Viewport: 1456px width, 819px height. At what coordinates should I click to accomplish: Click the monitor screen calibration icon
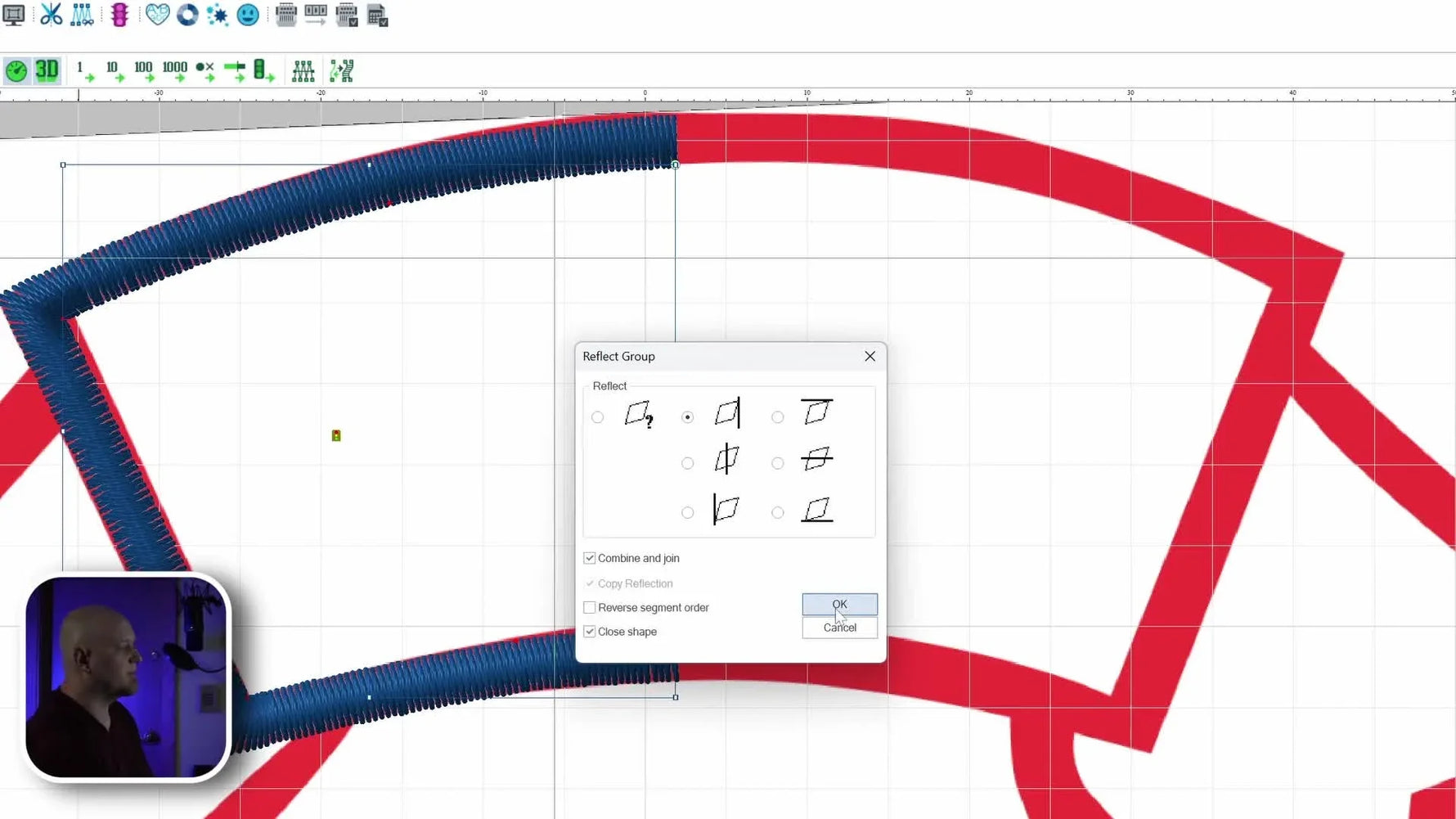14,15
